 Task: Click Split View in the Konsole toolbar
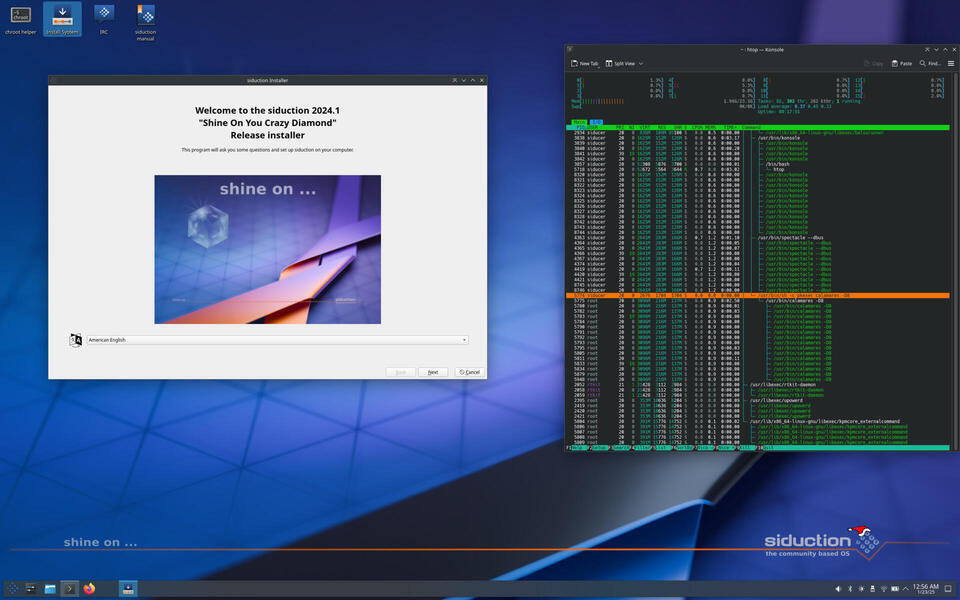[x=620, y=64]
